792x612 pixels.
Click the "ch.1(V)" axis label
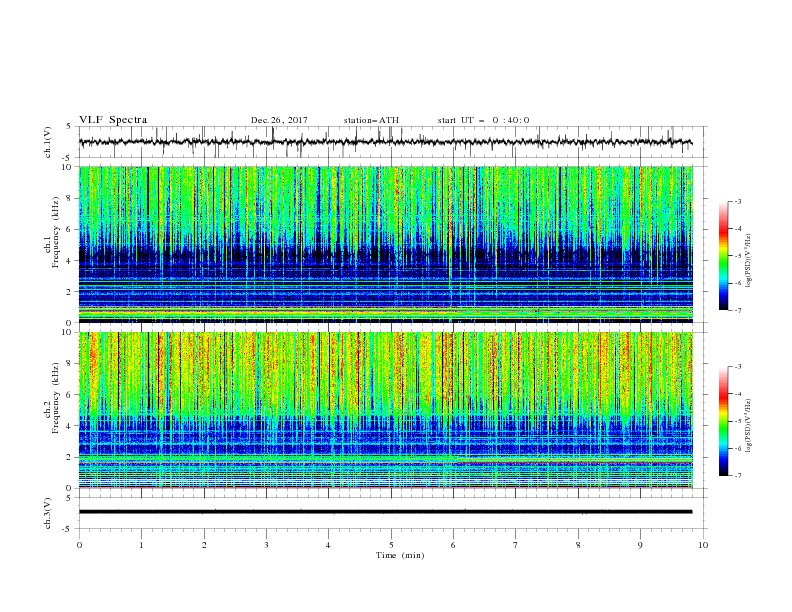tap(48, 142)
